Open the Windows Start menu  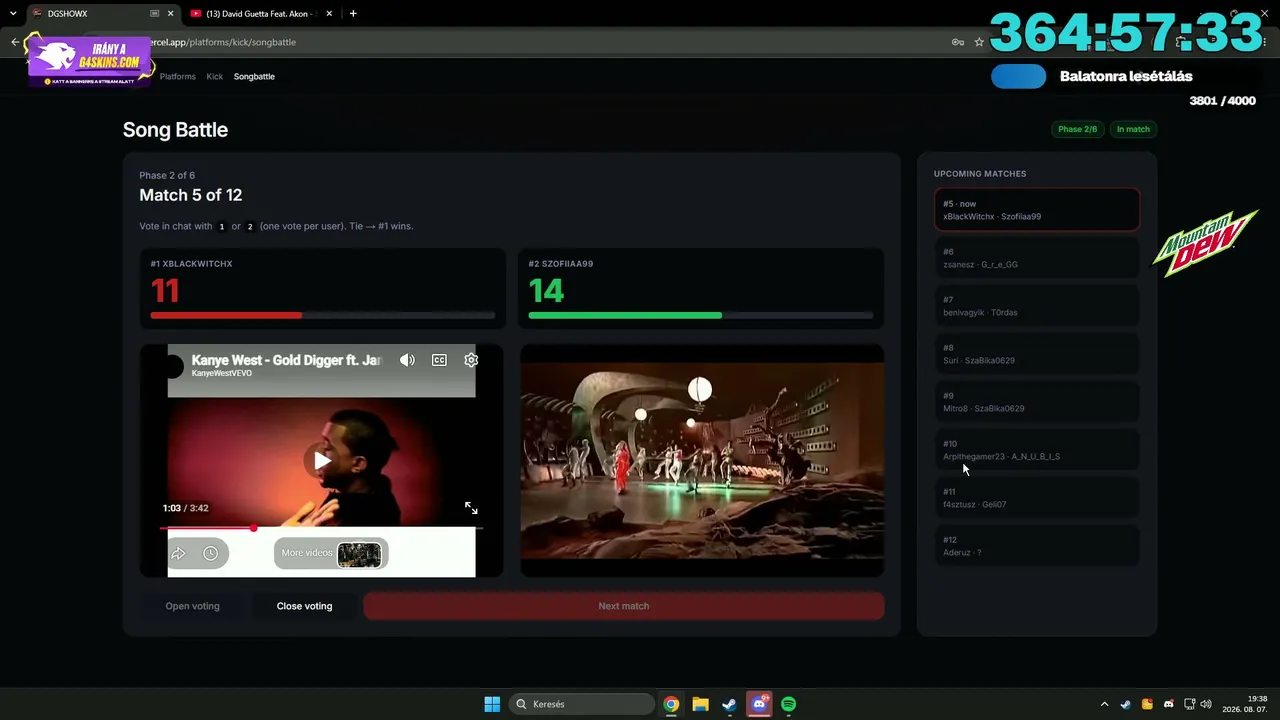point(492,704)
